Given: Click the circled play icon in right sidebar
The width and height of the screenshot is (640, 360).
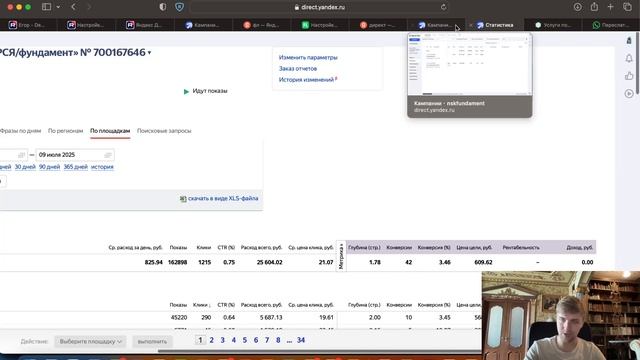Looking at the screenshot, I should pos(629,93).
